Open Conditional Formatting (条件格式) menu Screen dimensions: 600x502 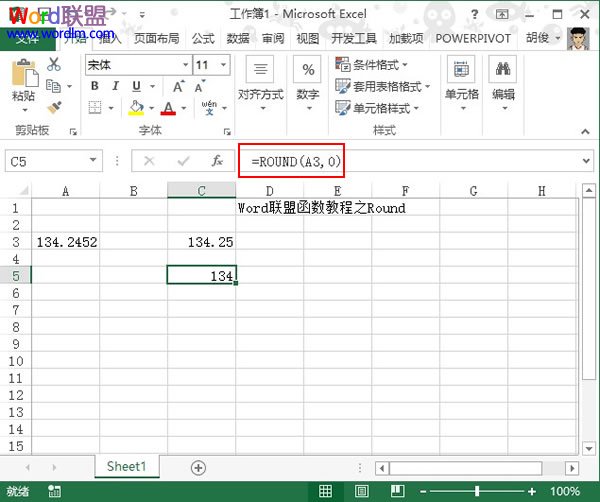point(371,65)
